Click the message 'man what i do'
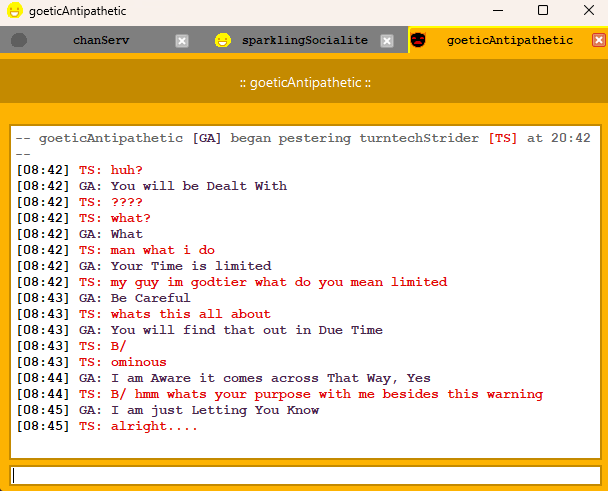The image size is (608, 491). [x=163, y=250]
